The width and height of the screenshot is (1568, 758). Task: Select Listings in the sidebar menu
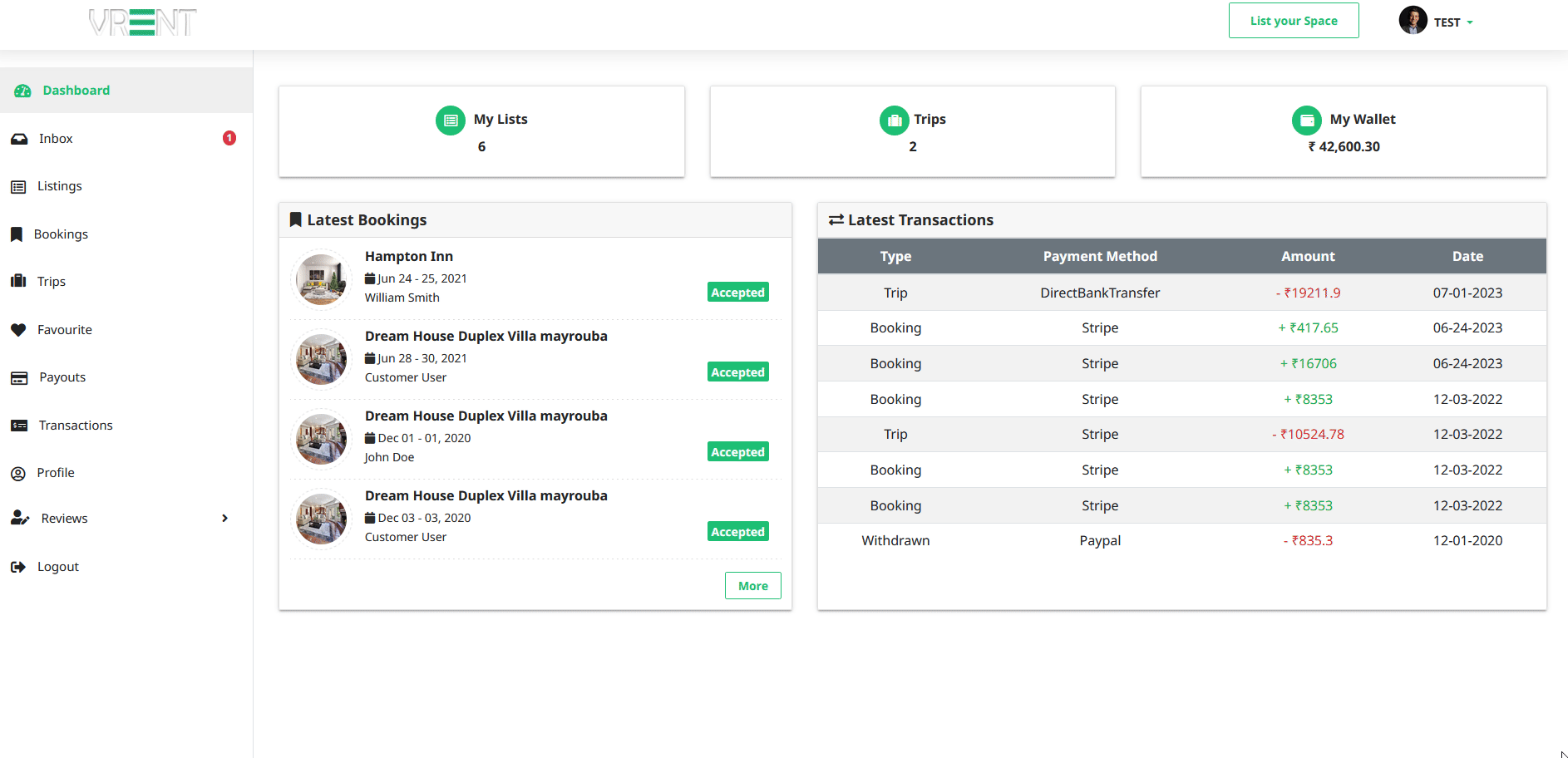pyautogui.click(x=59, y=186)
